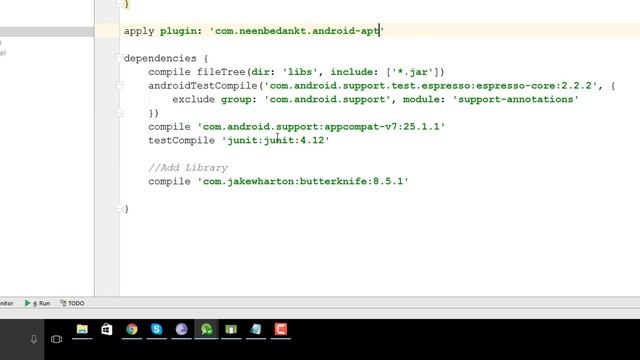Click the 'libs' string literal
Viewport: 640px width, 360px height.
(300, 72)
